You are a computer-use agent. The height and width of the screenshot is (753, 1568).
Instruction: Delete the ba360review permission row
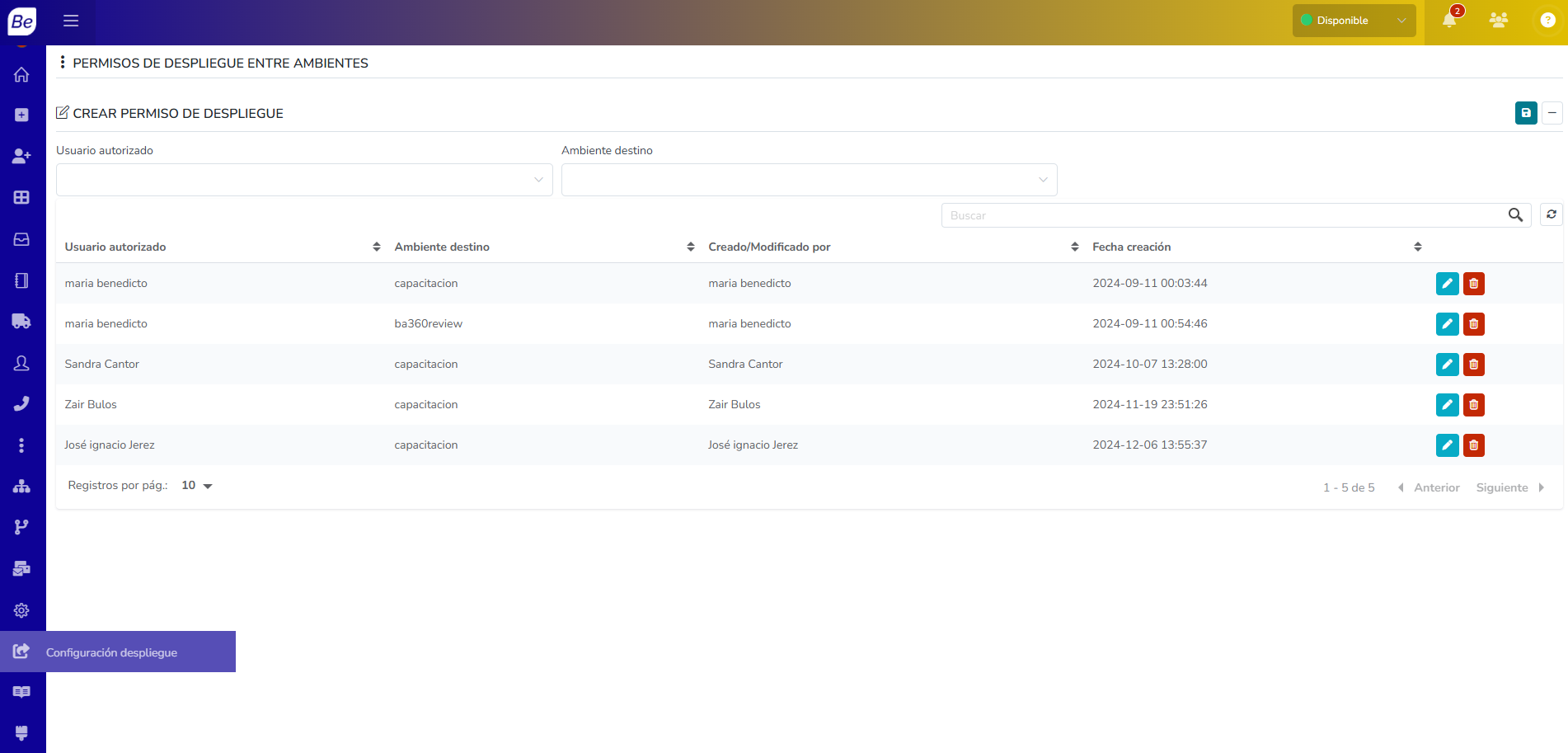click(1473, 324)
